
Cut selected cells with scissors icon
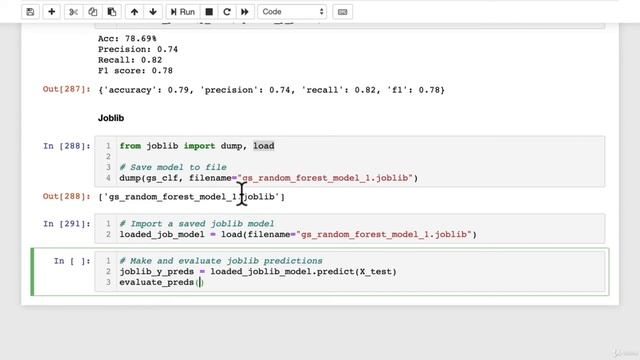(73, 12)
